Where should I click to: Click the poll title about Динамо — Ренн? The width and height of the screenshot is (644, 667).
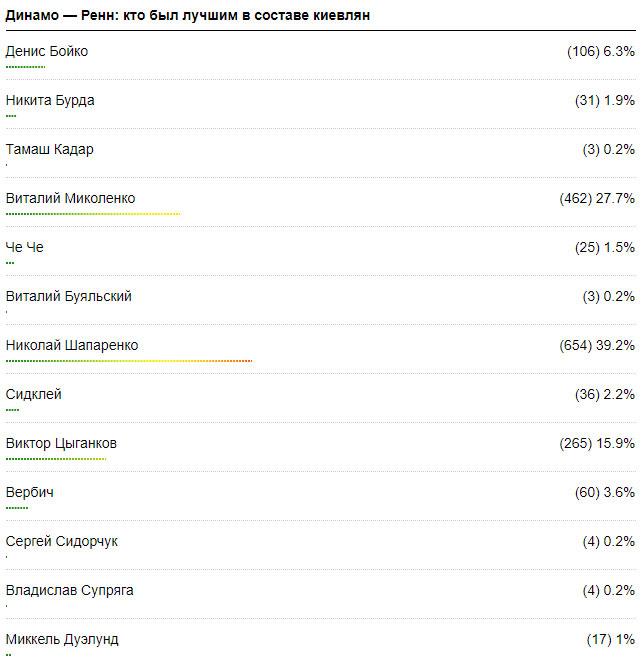[188, 16]
